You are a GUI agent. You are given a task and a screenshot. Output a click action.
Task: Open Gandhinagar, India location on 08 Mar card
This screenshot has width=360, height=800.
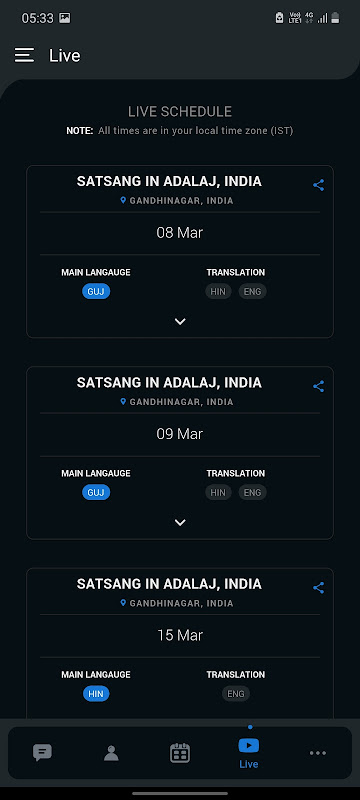pyautogui.click(x=176, y=201)
